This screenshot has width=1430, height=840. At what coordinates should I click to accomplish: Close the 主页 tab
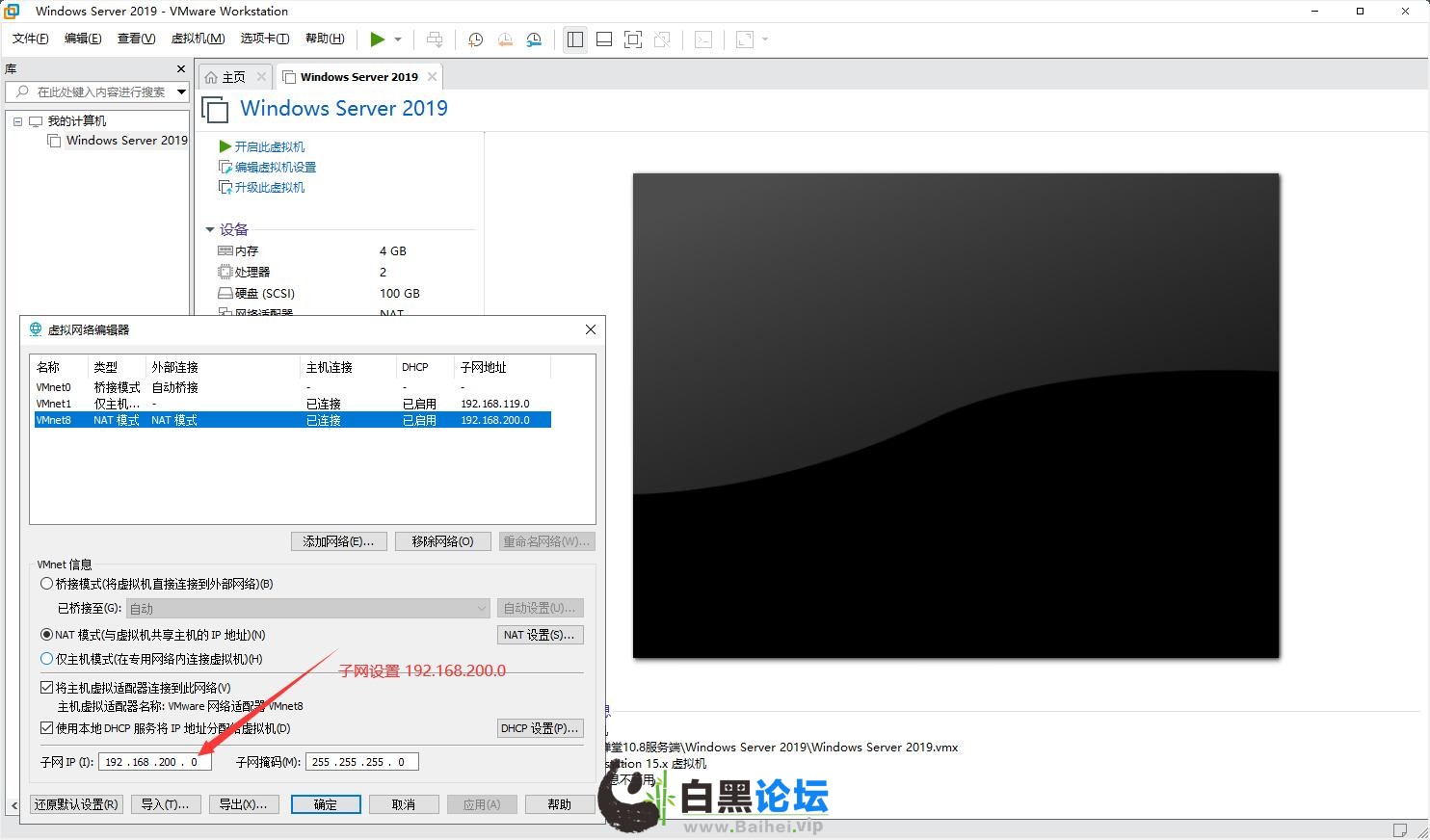261,77
